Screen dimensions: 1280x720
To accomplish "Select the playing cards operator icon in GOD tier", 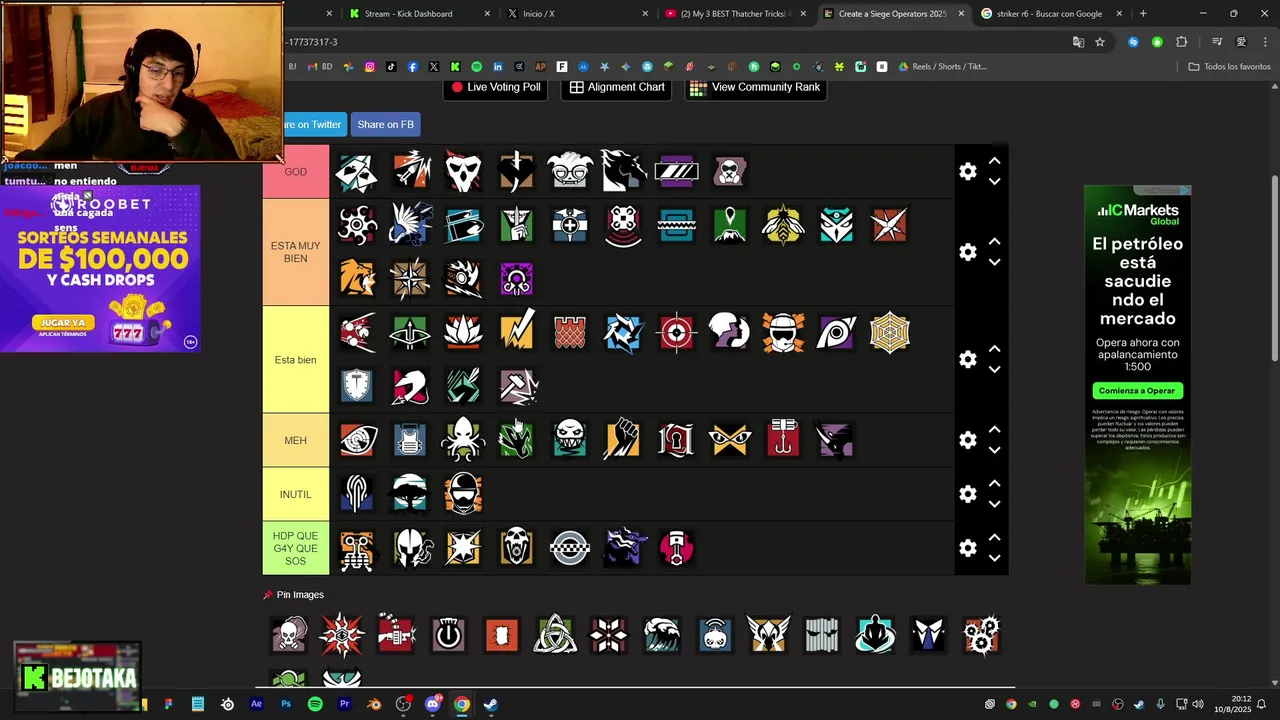I will click(x=357, y=172).
